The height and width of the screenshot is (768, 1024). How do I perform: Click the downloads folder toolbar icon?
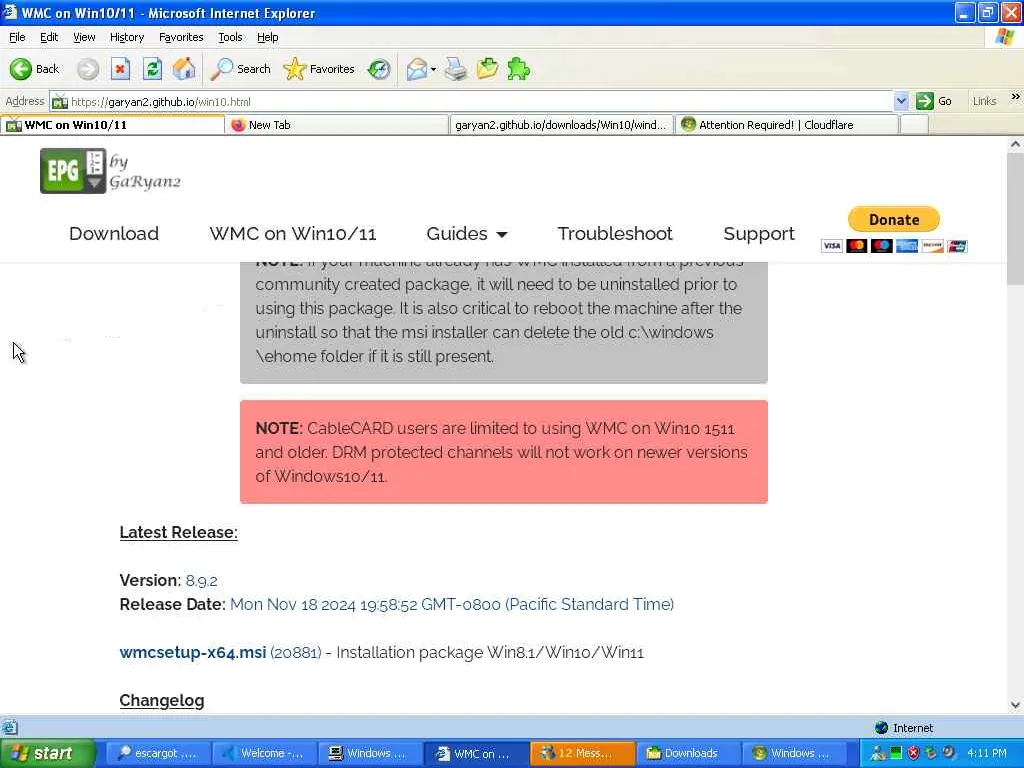(487, 69)
